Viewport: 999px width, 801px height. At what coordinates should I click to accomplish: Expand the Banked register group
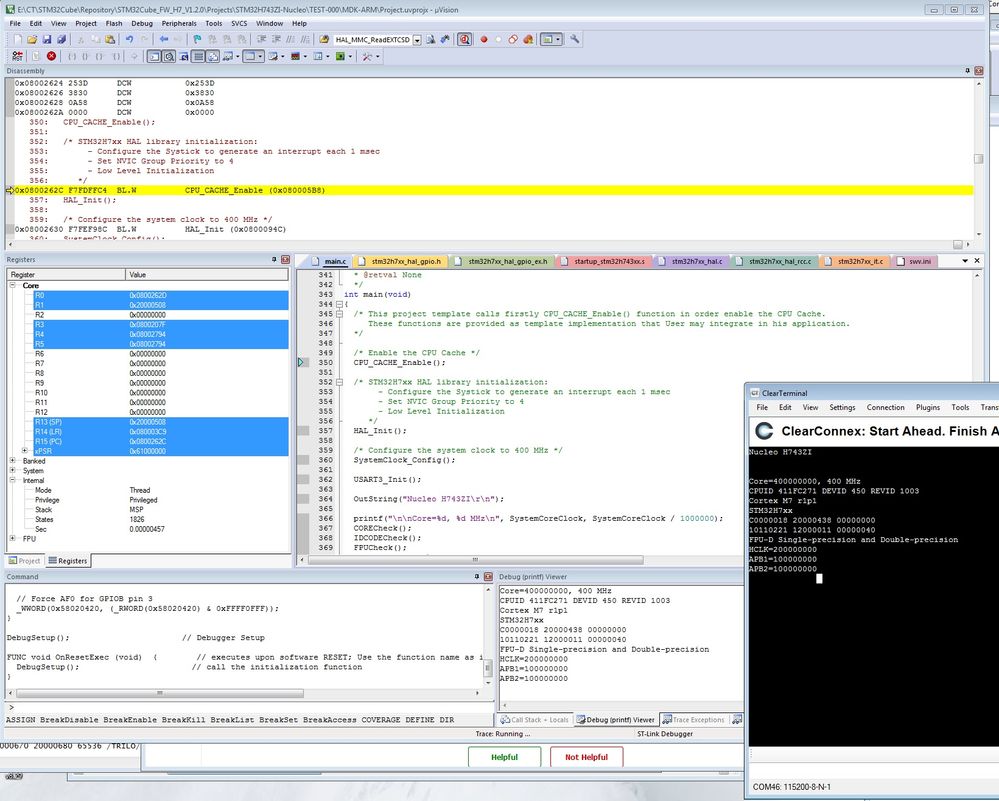click(12, 461)
